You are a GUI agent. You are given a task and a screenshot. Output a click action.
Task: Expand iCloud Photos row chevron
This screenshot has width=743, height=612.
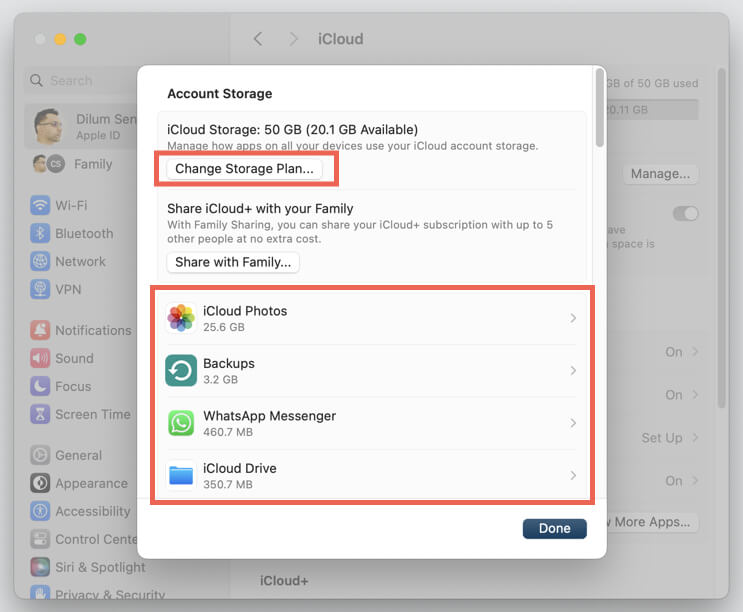(x=573, y=318)
